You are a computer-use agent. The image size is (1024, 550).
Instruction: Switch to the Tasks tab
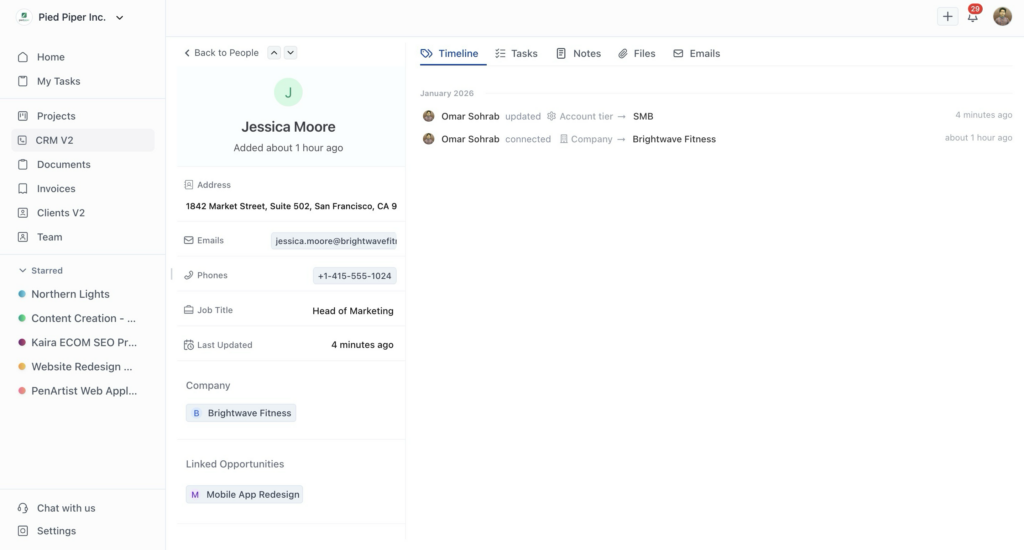pyautogui.click(x=516, y=54)
